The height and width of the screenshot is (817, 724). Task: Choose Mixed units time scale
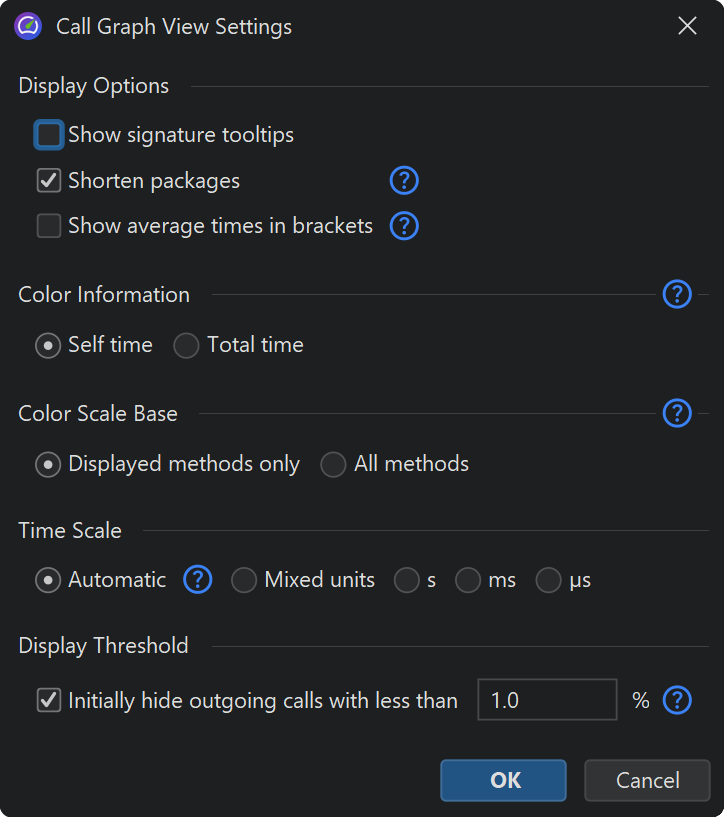244,581
